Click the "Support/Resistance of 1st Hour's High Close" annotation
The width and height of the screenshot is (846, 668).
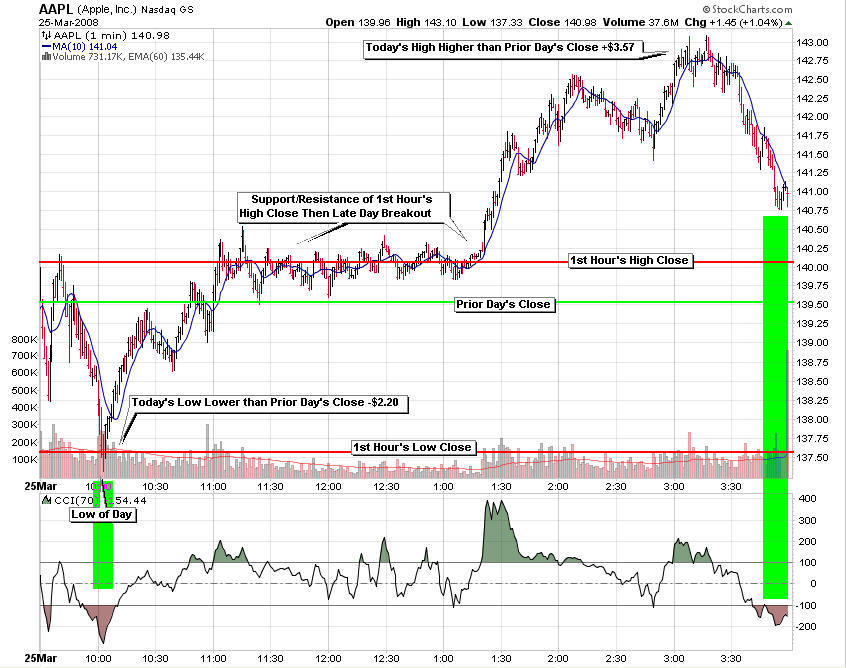(342, 206)
